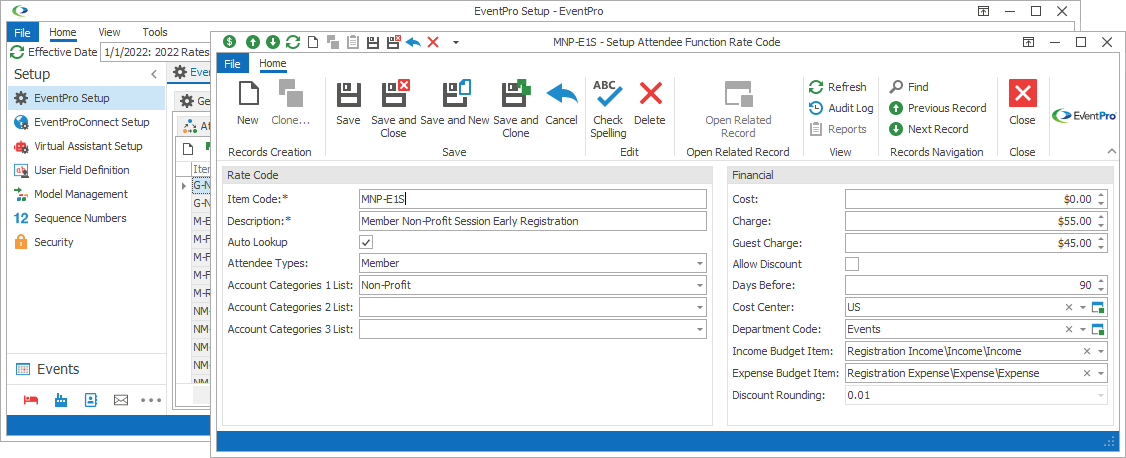Screen dimensions: 1126x458
Task: Clear Cost Center value with X
Action: [1069, 307]
